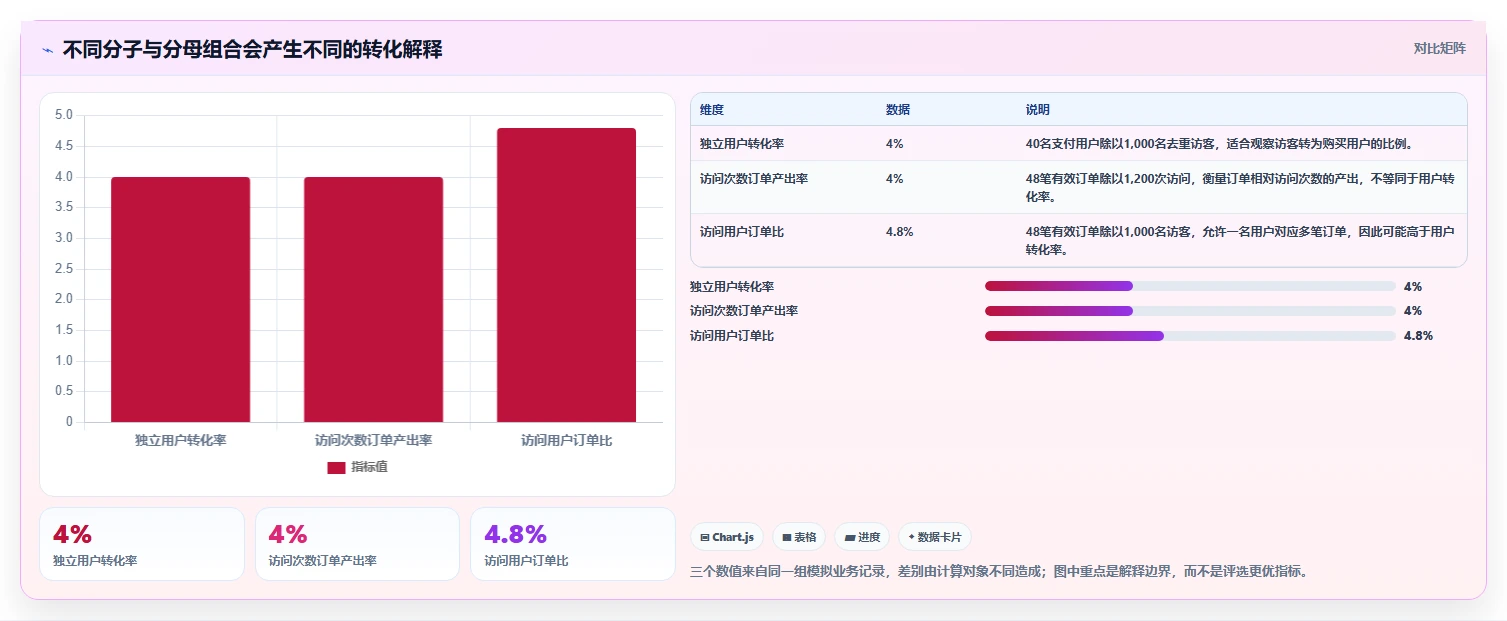Select the 表格 tag chip
1507x621 pixels.
coord(799,537)
